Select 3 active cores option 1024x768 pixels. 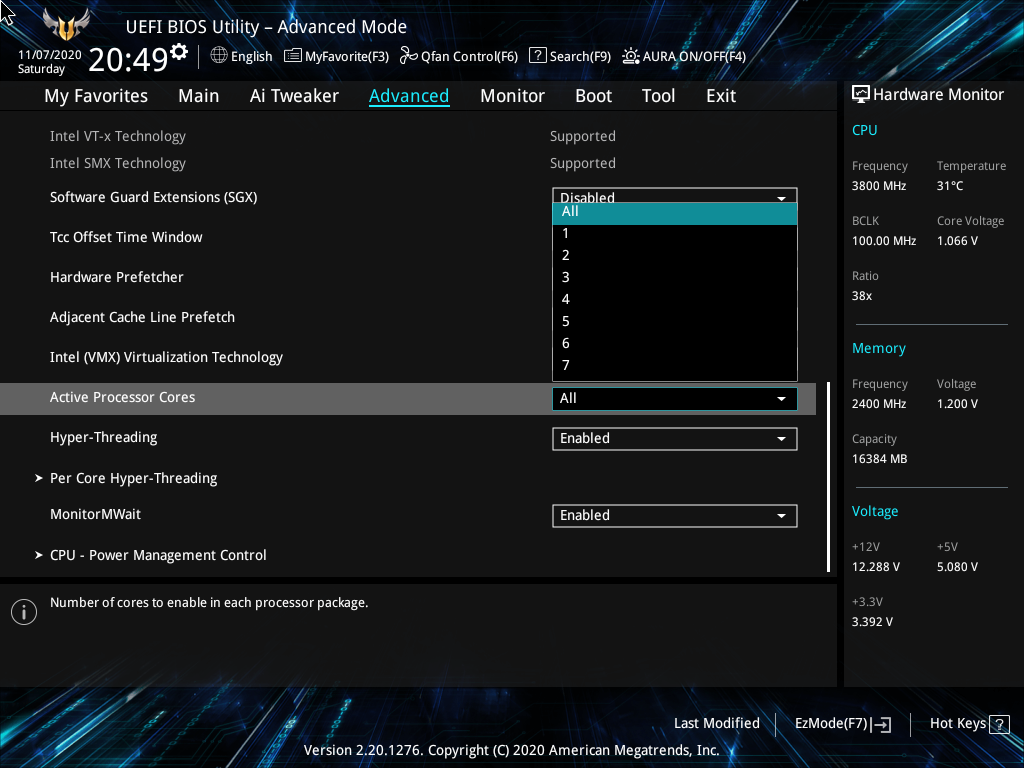(x=675, y=278)
